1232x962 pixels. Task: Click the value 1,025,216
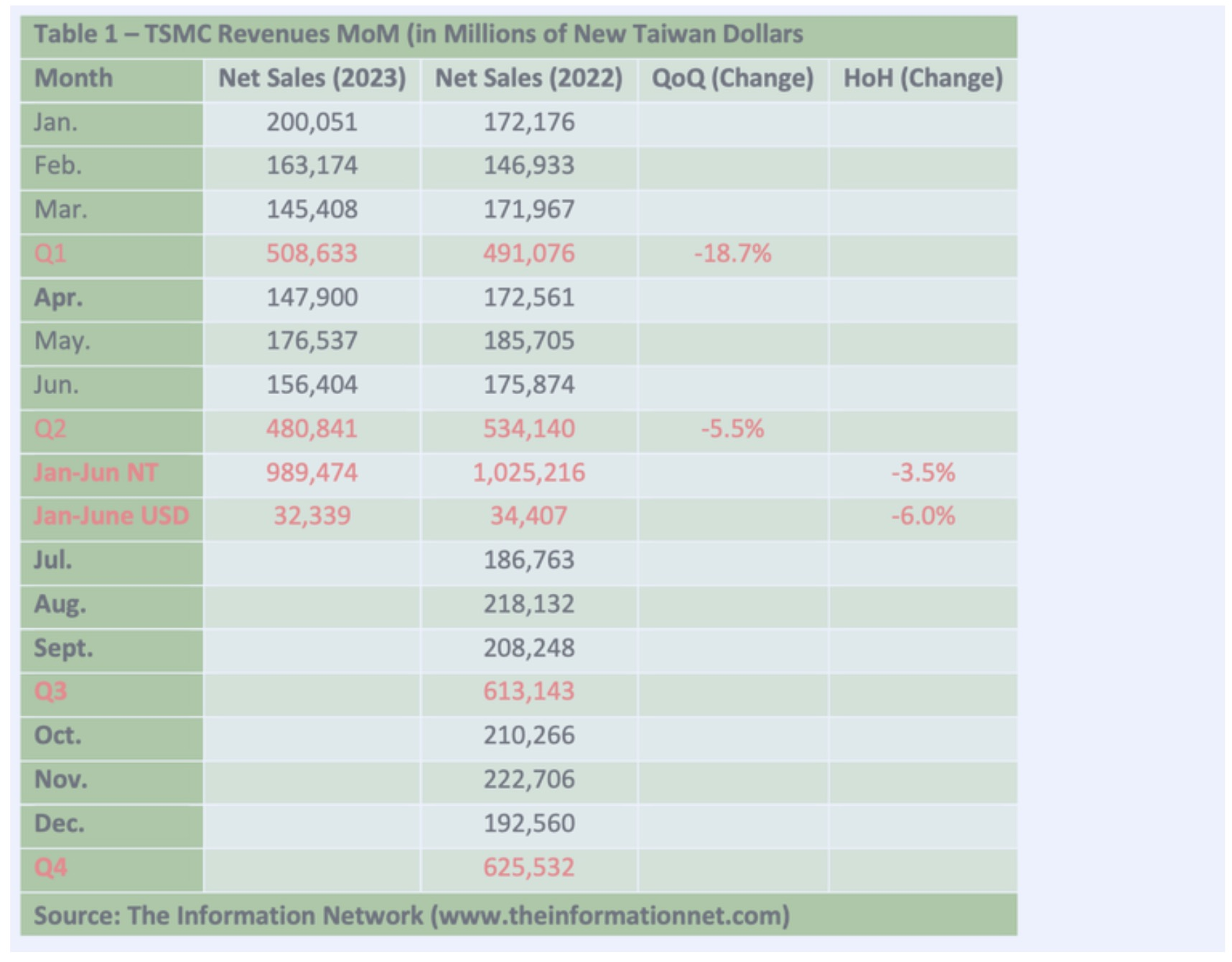pos(529,472)
